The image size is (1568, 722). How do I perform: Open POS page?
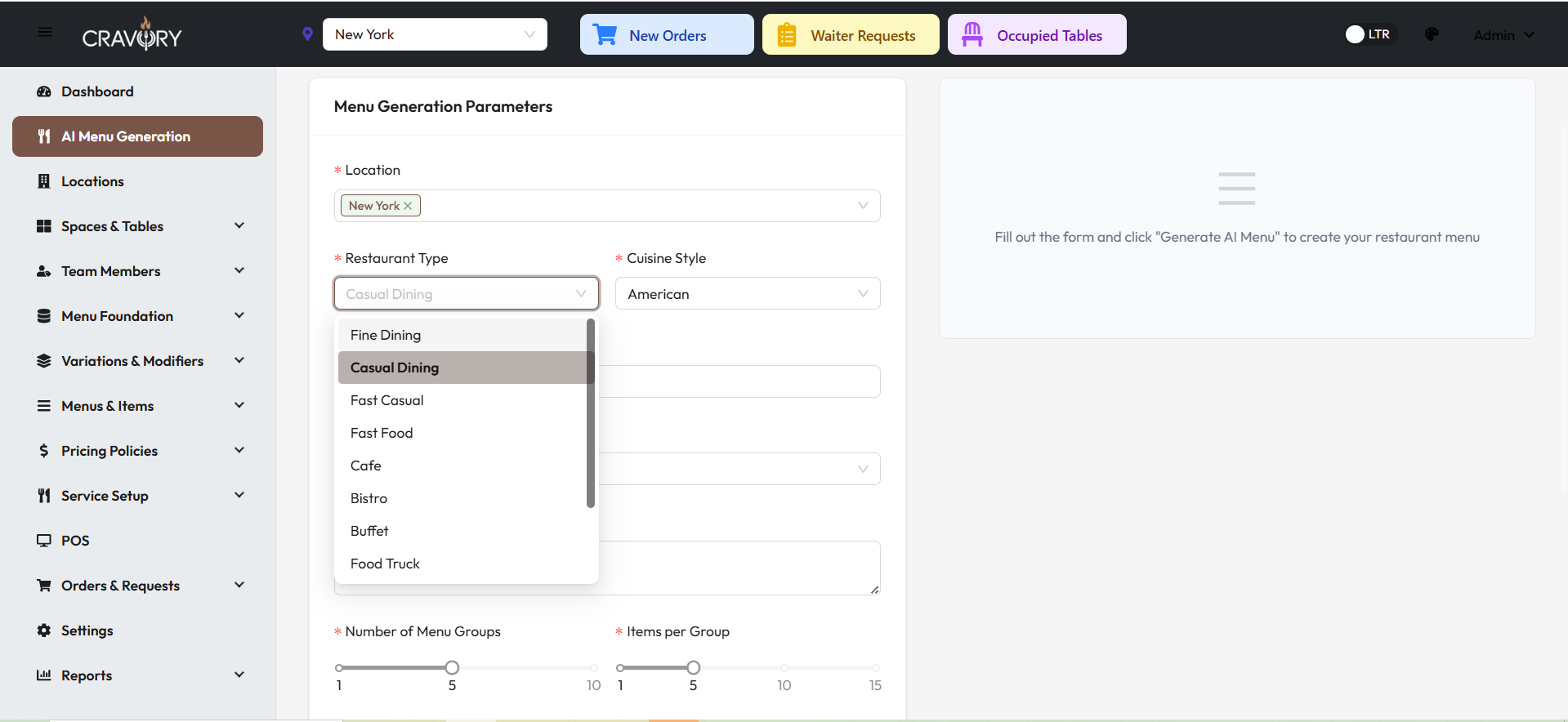tap(137, 541)
